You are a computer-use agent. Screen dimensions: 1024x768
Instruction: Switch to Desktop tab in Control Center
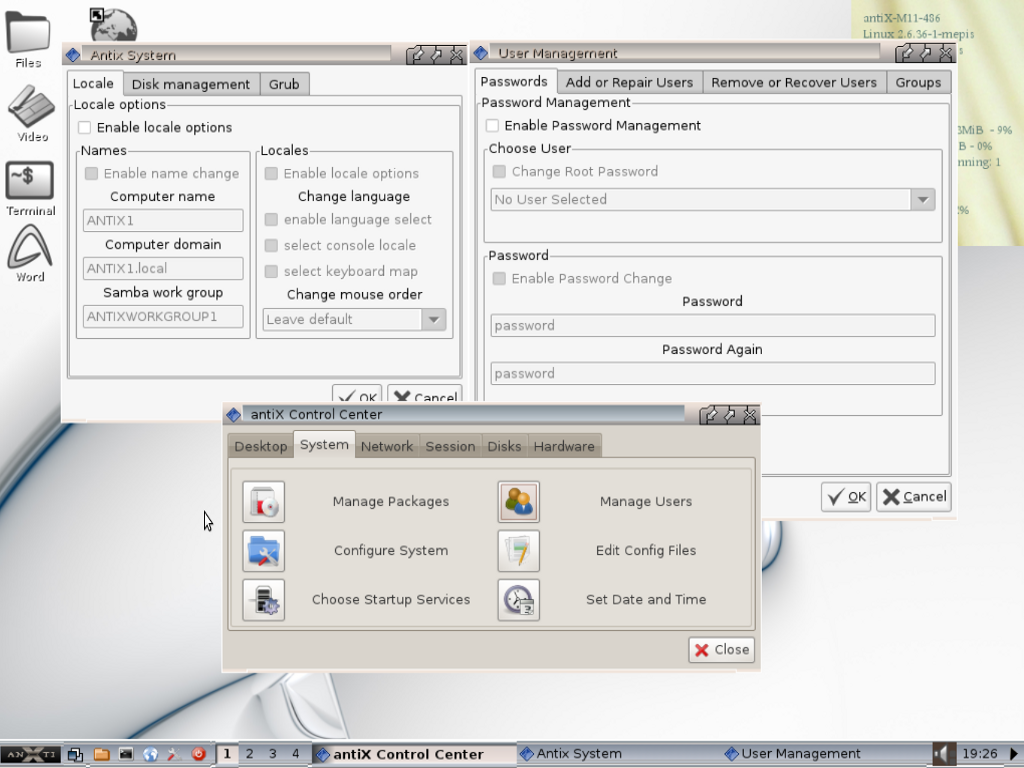pos(261,446)
